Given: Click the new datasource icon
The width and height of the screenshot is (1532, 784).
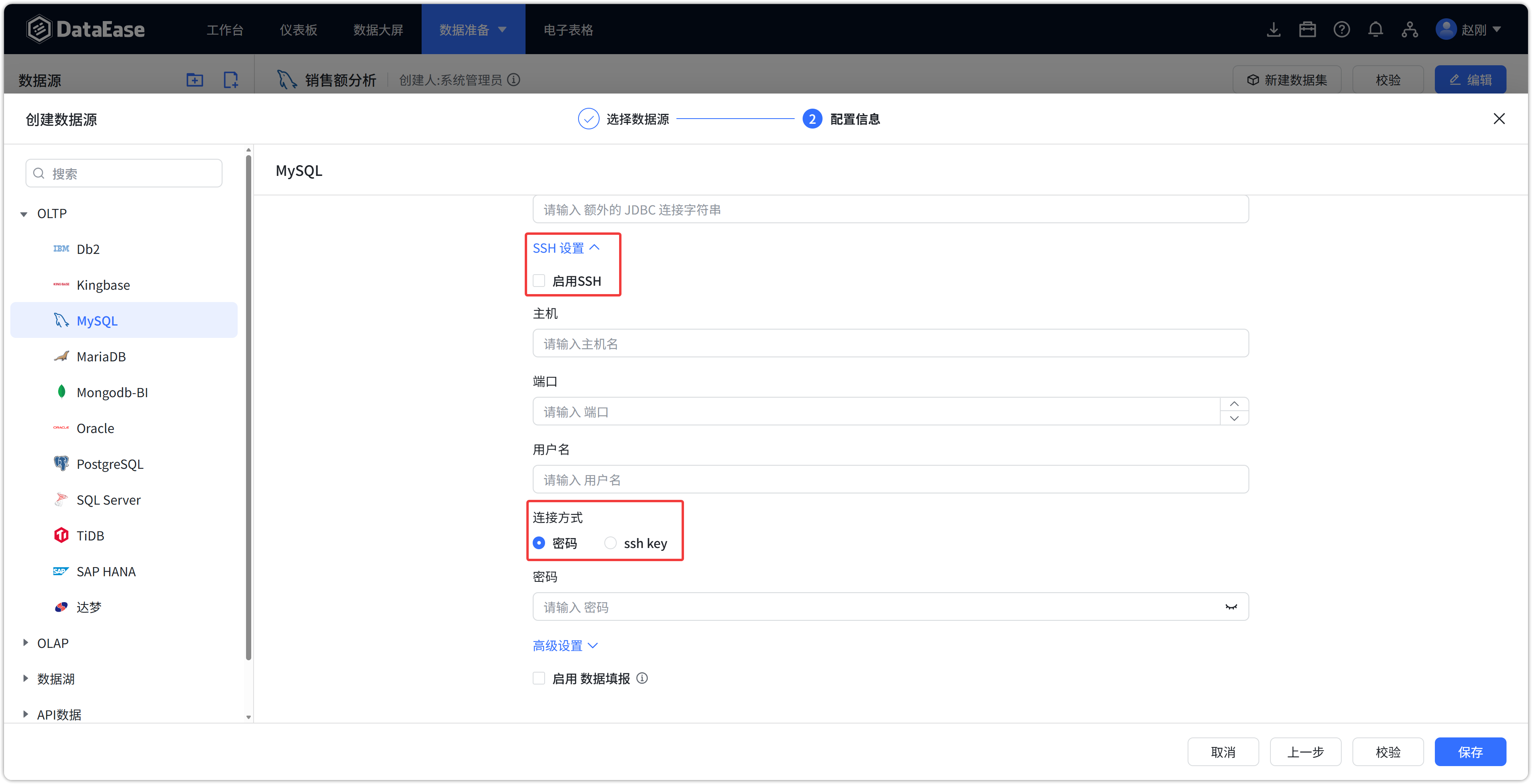Looking at the screenshot, I should (x=231, y=80).
